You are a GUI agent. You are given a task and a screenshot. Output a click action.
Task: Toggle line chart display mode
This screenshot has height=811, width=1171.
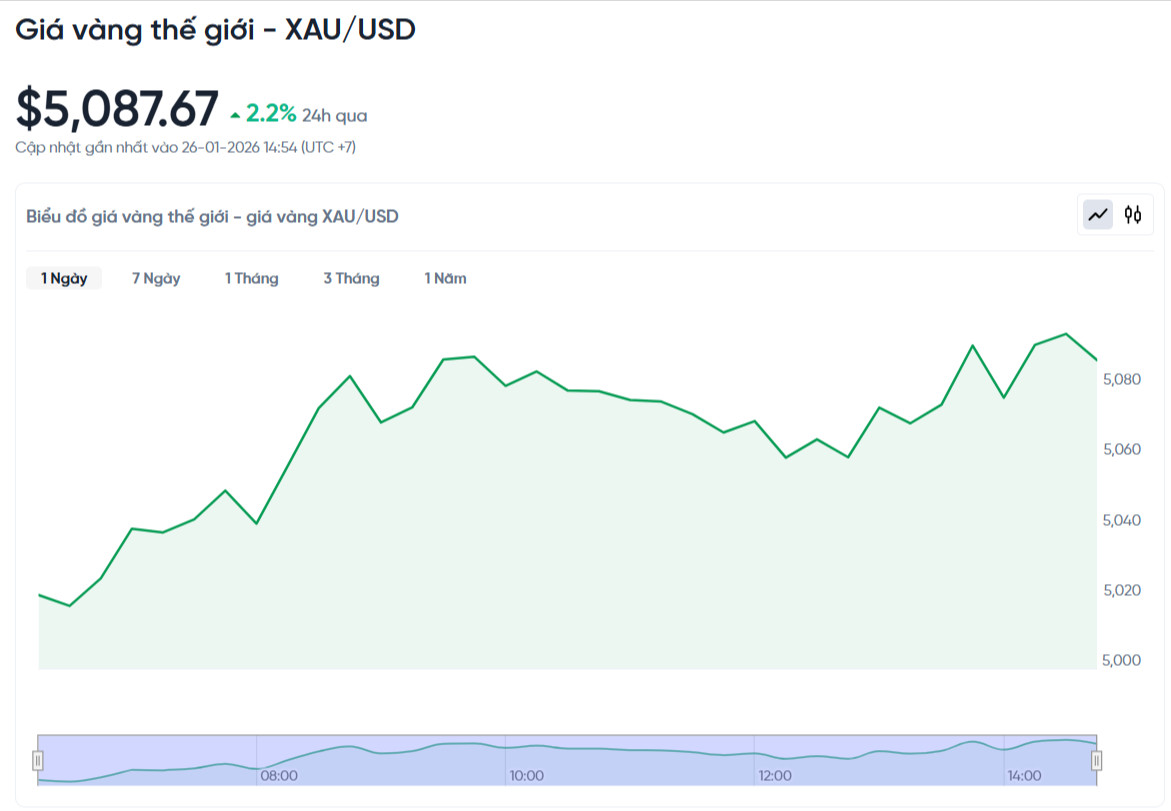point(1097,214)
